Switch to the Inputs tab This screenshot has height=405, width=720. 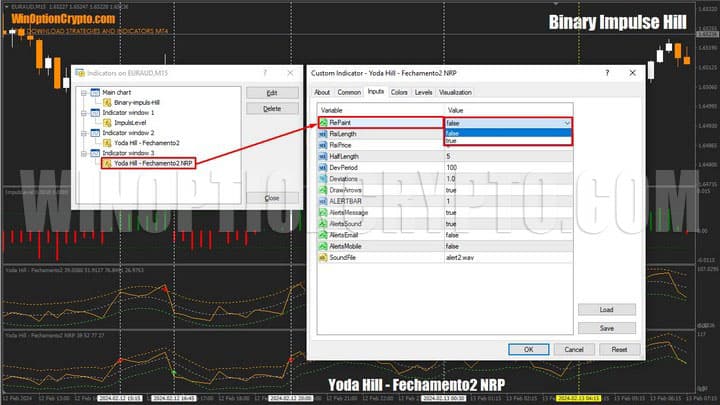[376, 91]
